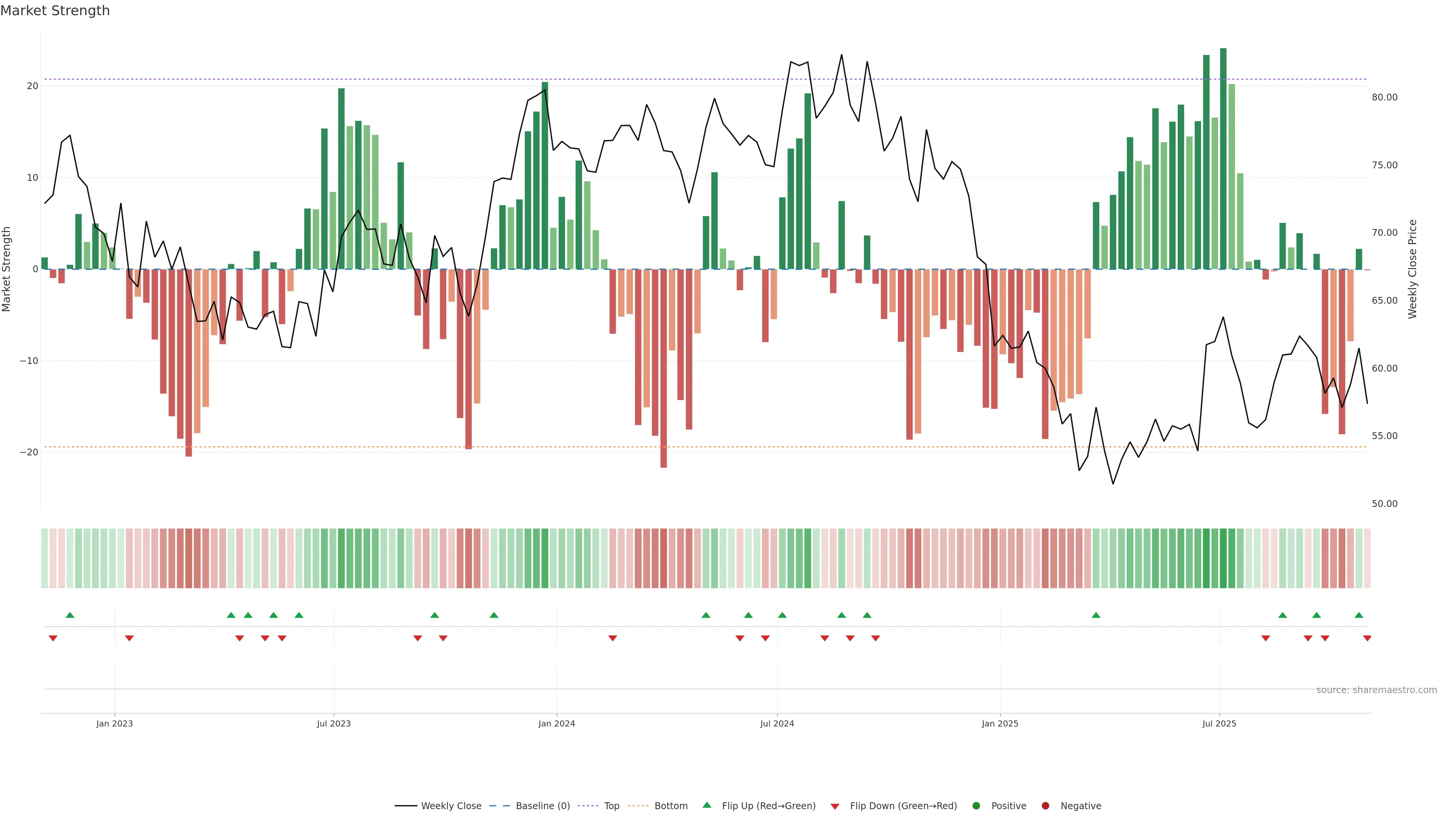Click the Weekly Close Price axis title
This screenshot has height=819, width=1456.
(1412, 269)
